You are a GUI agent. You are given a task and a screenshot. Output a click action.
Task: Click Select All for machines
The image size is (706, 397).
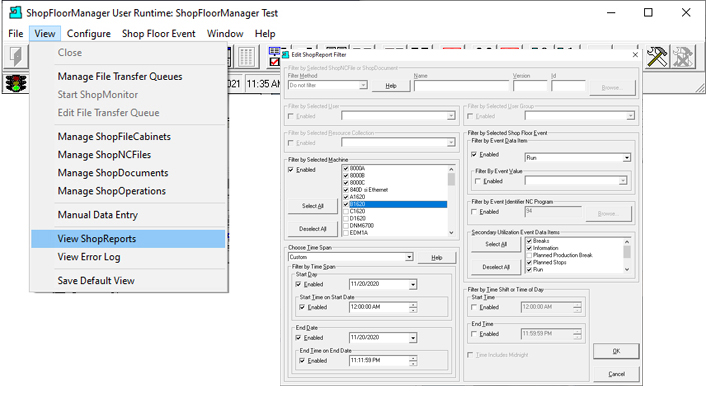pos(312,206)
